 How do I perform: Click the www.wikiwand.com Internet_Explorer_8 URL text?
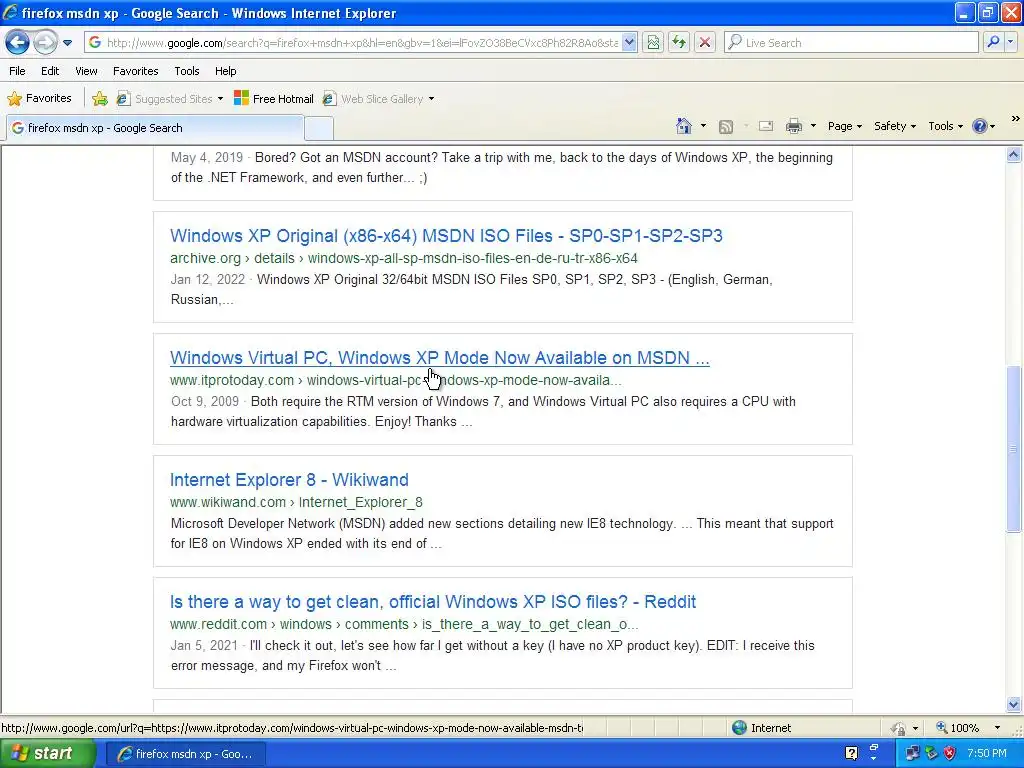(x=296, y=502)
